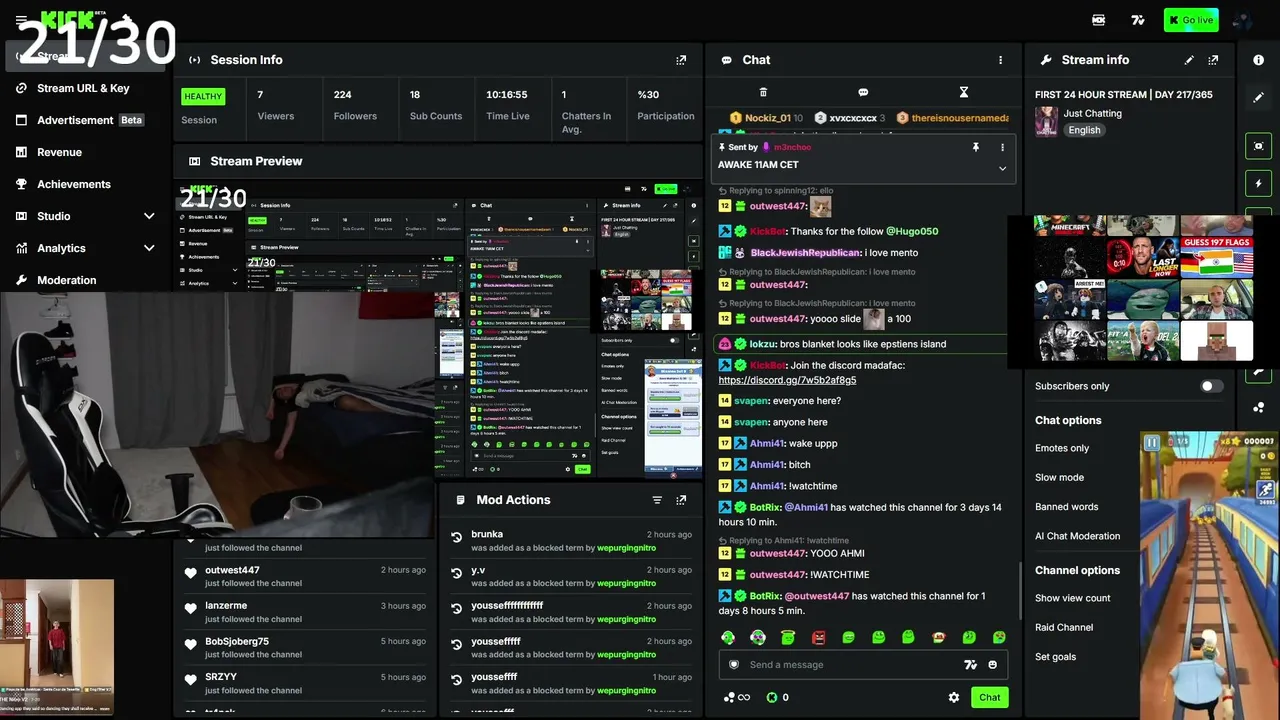Click xvxcxcxcx in top gifters row

point(850,118)
